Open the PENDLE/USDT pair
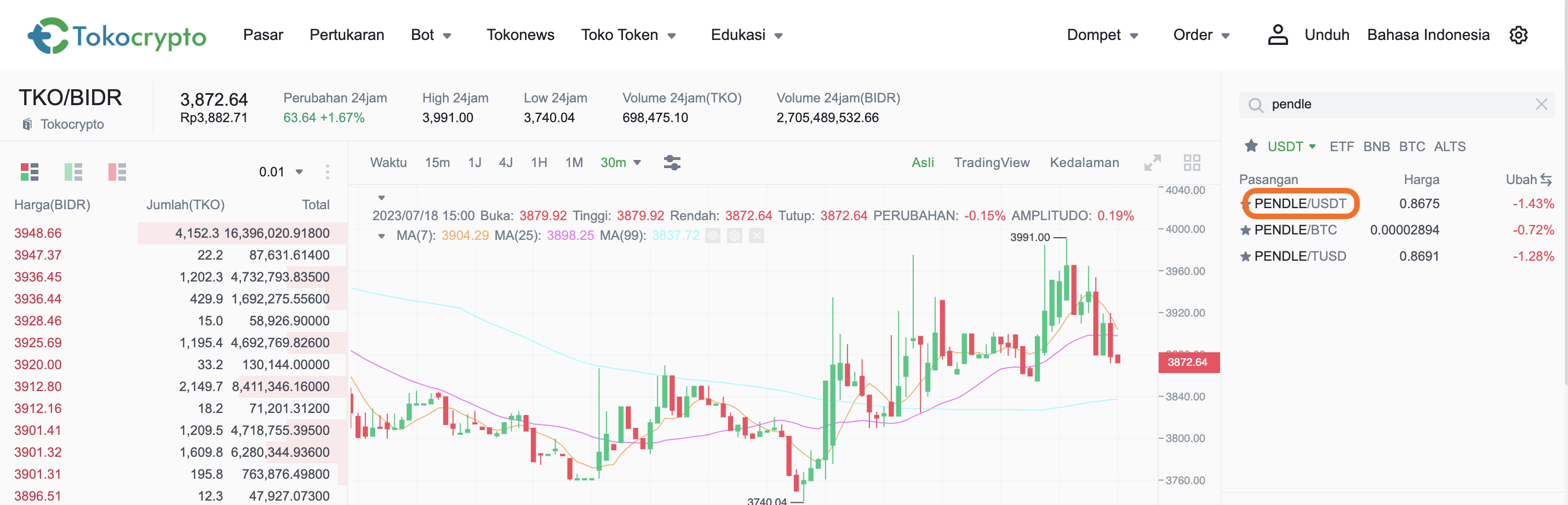Image resolution: width=1568 pixels, height=505 pixels. pos(1300,204)
